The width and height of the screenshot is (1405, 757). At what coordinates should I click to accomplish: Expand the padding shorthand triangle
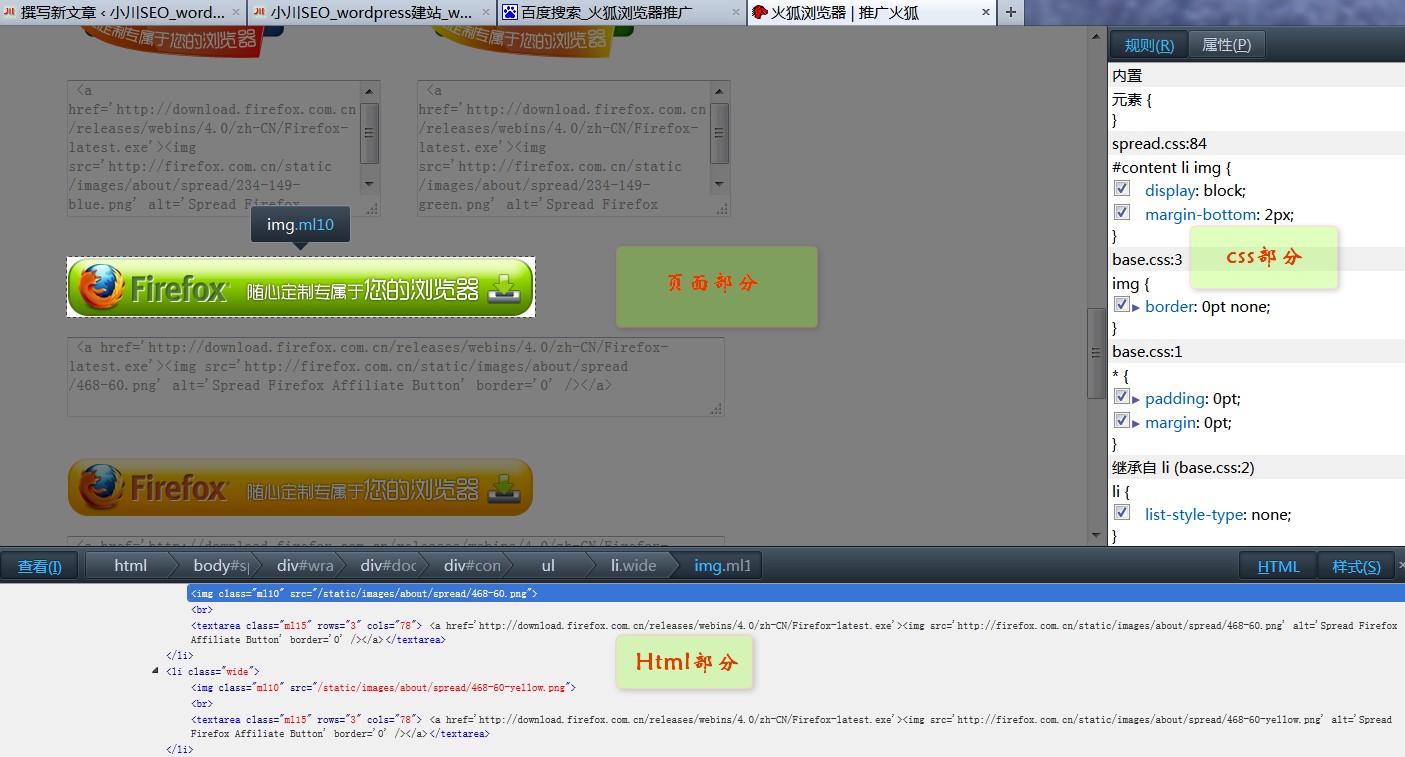pos(1136,399)
